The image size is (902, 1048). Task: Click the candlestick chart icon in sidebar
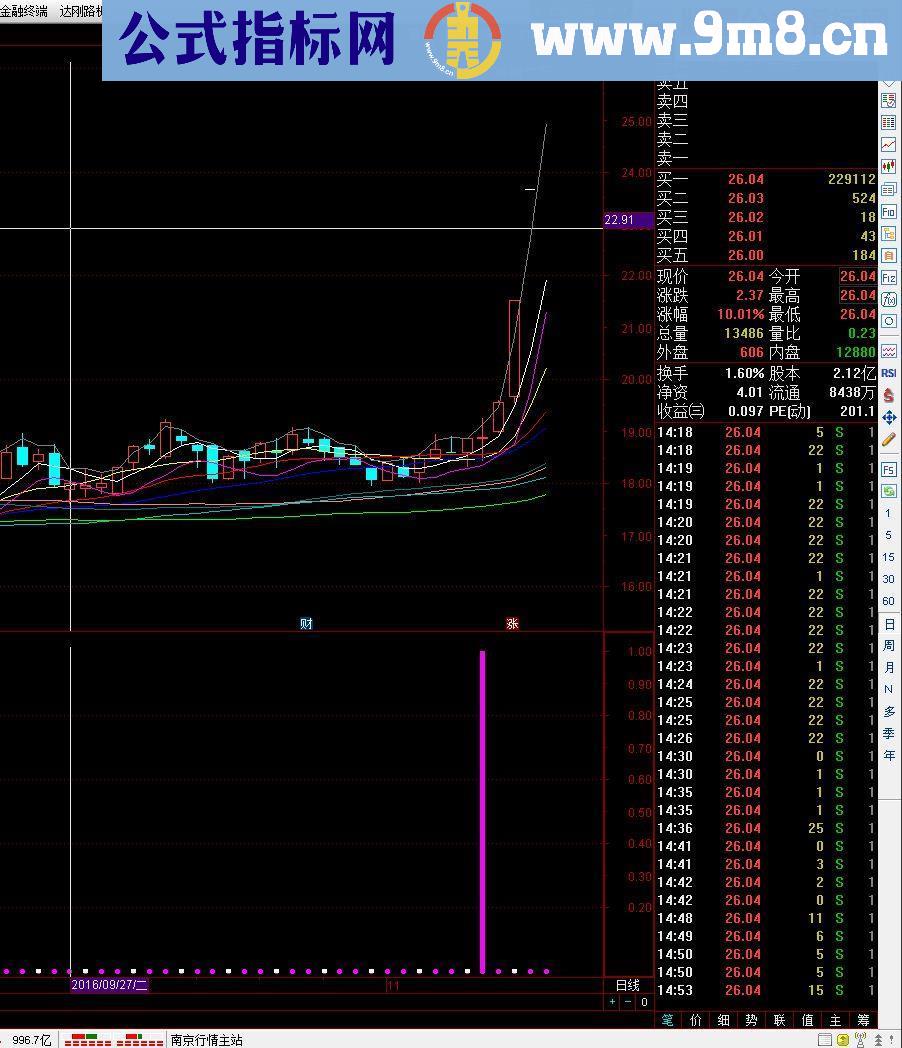pyautogui.click(x=888, y=167)
